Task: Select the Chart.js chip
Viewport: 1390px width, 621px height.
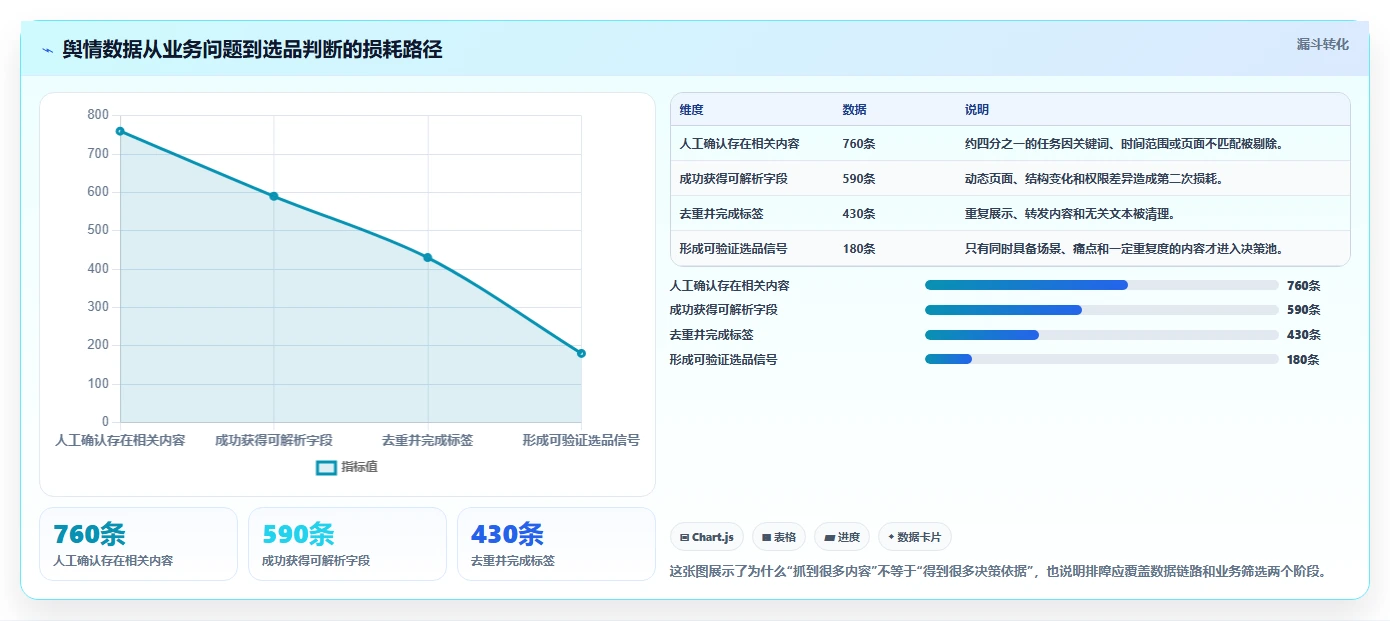Action: point(707,537)
